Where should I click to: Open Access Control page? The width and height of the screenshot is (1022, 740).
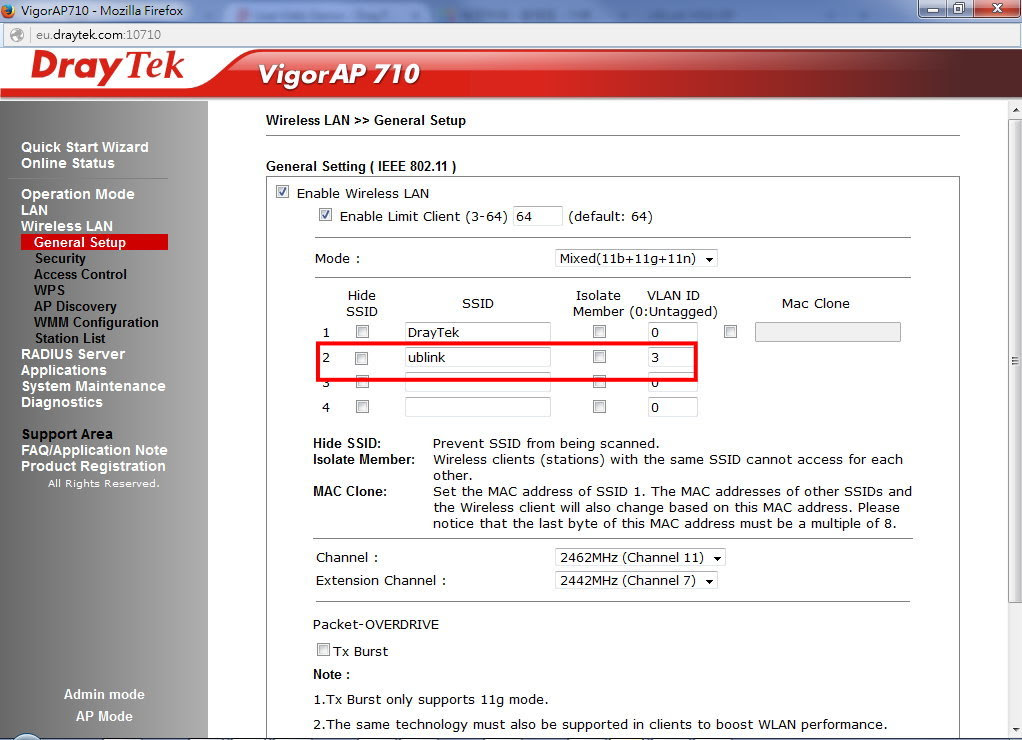pos(80,274)
